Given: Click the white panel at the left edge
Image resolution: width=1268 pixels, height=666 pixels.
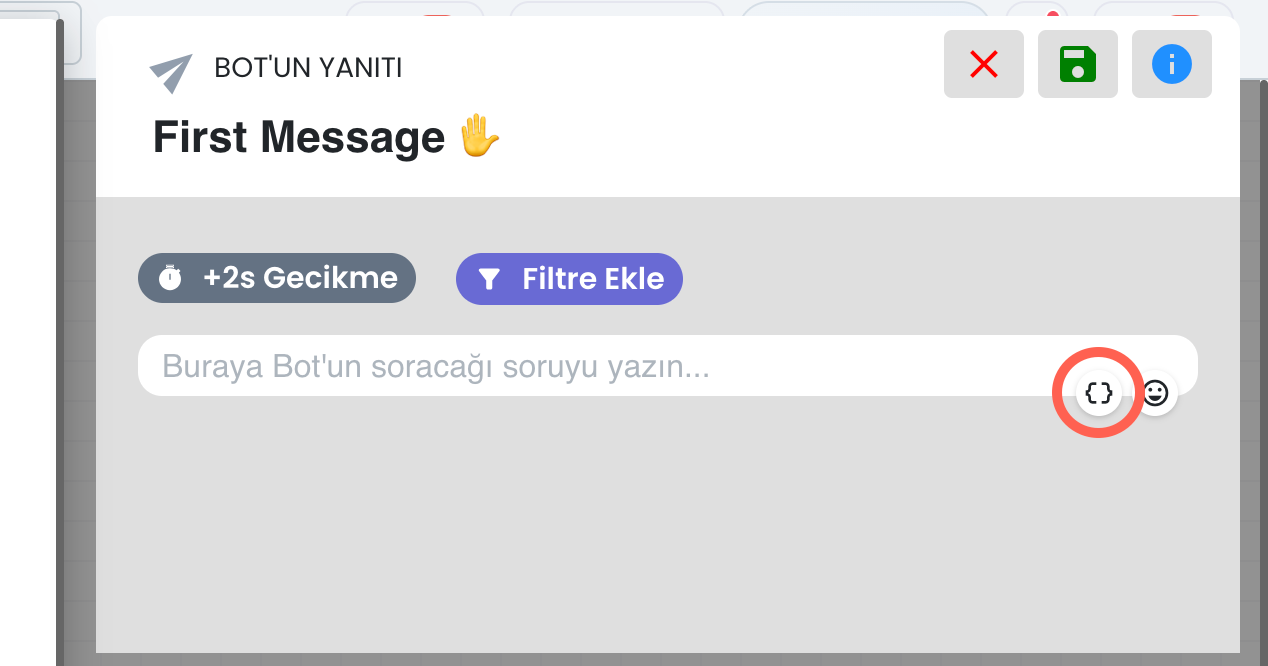Looking at the screenshot, I should click(x=27, y=340).
